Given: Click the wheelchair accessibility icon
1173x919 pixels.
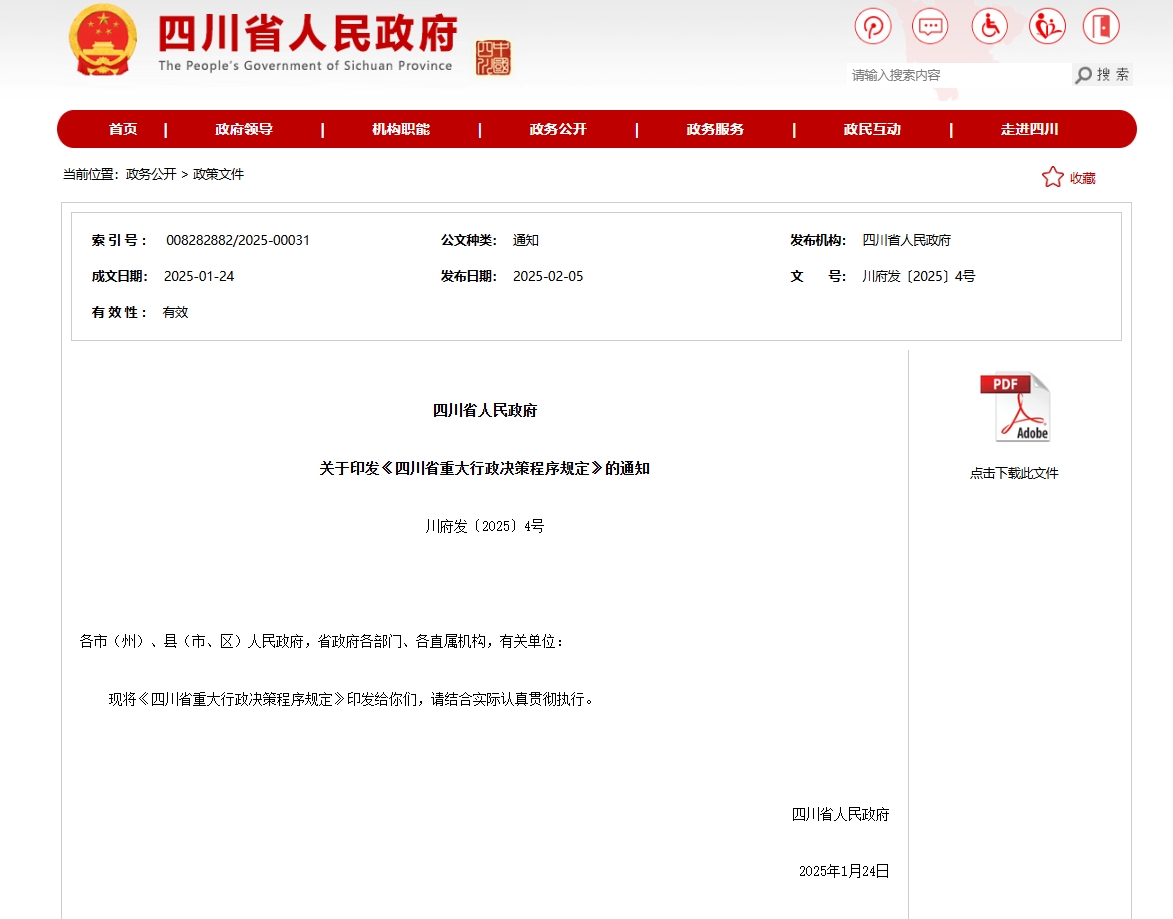Looking at the screenshot, I should tap(989, 26).
